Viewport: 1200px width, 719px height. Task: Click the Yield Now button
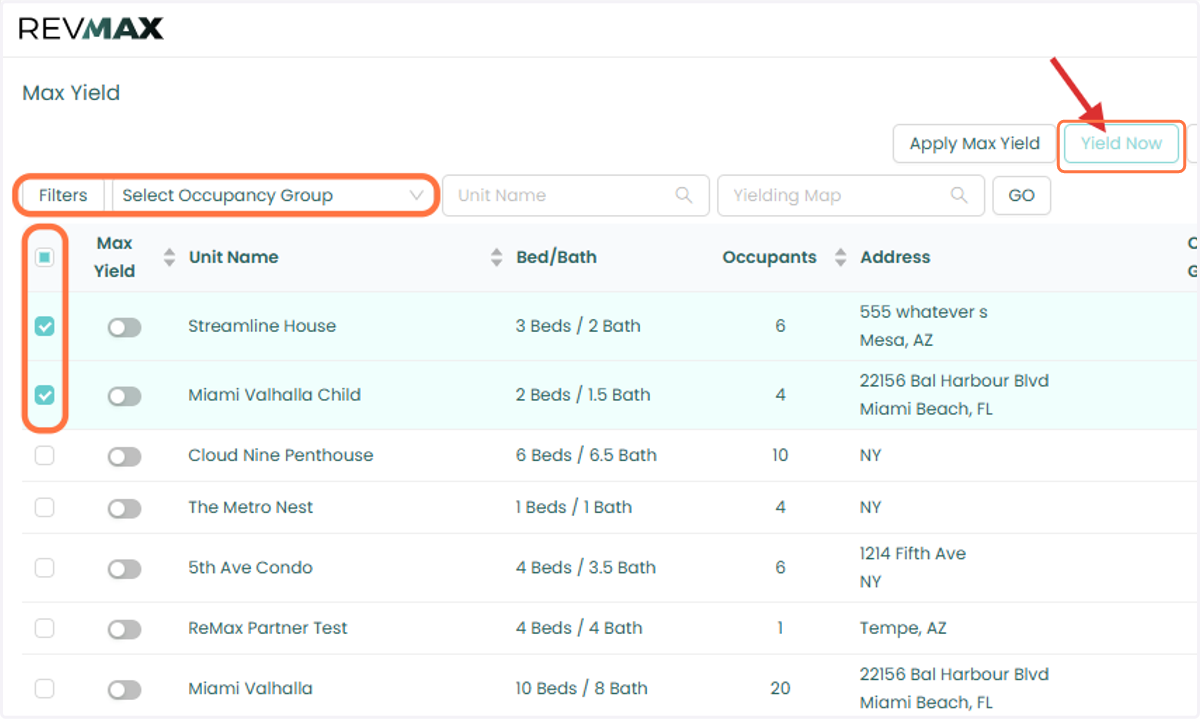coord(1121,143)
